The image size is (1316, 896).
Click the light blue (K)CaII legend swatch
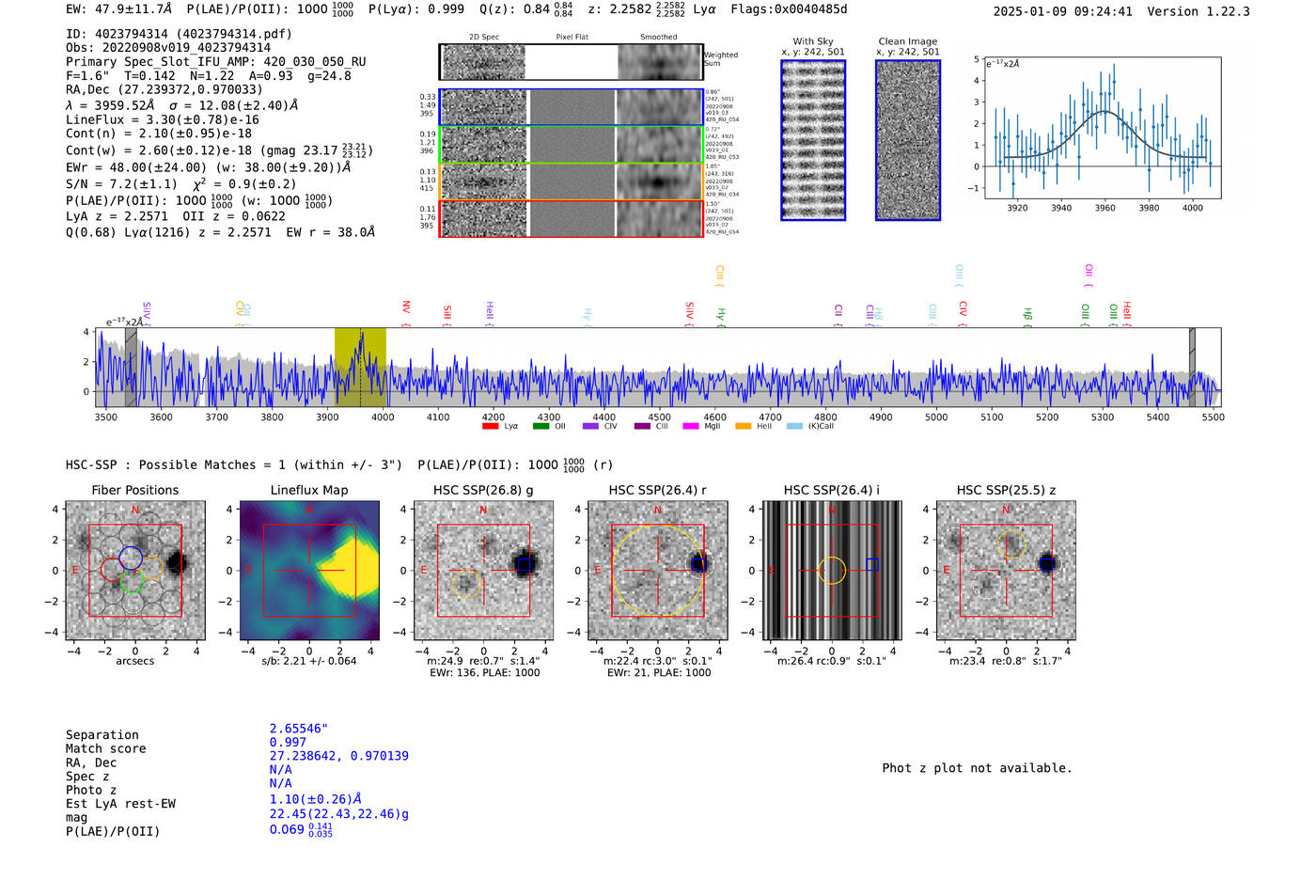[x=795, y=427]
